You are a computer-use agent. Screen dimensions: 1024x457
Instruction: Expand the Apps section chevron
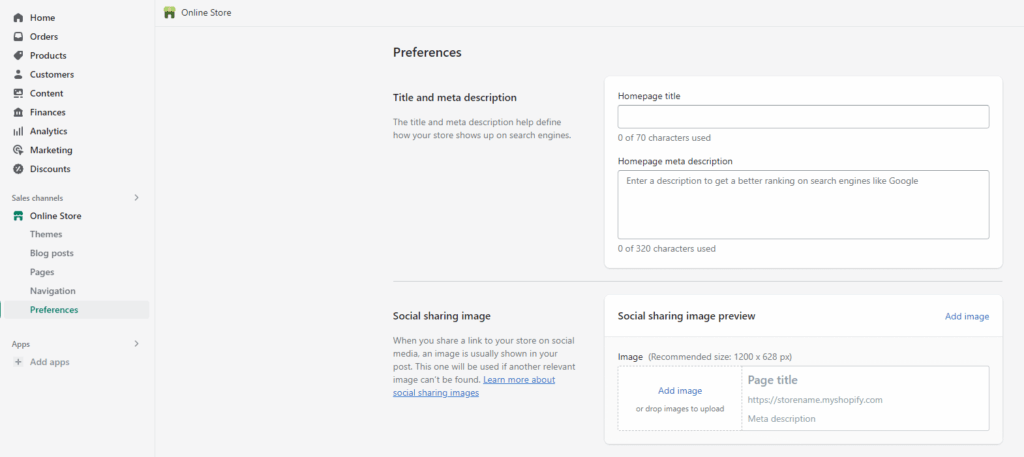click(x=136, y=344)
